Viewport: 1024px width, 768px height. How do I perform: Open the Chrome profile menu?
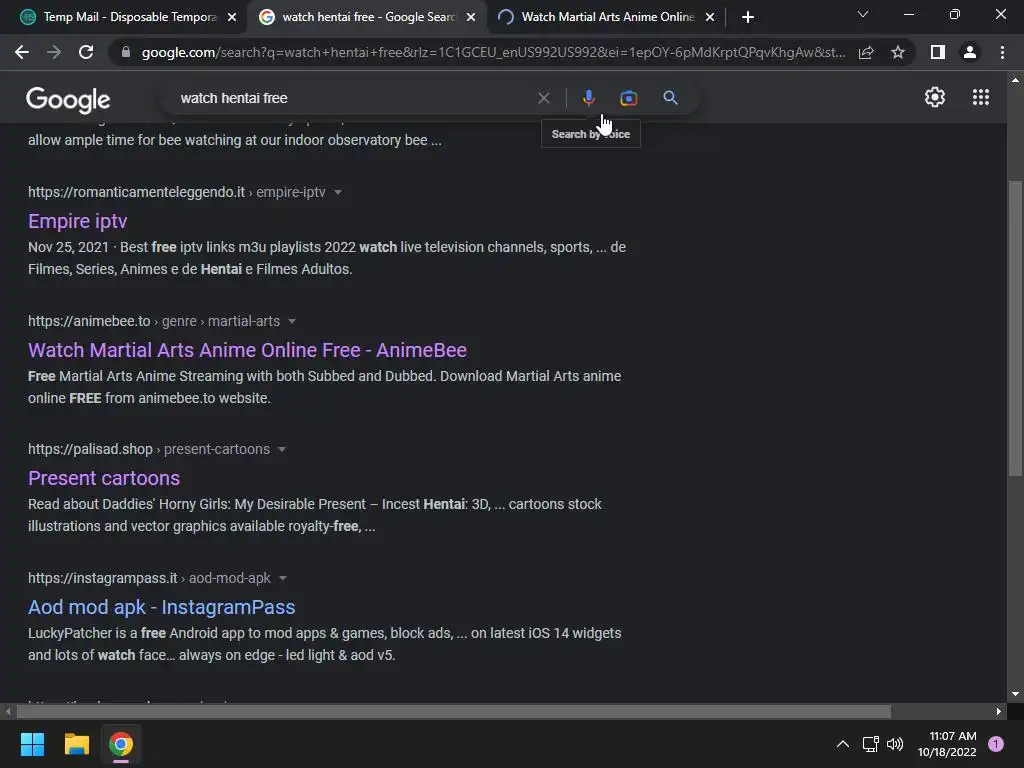click(x=970, y=52)
